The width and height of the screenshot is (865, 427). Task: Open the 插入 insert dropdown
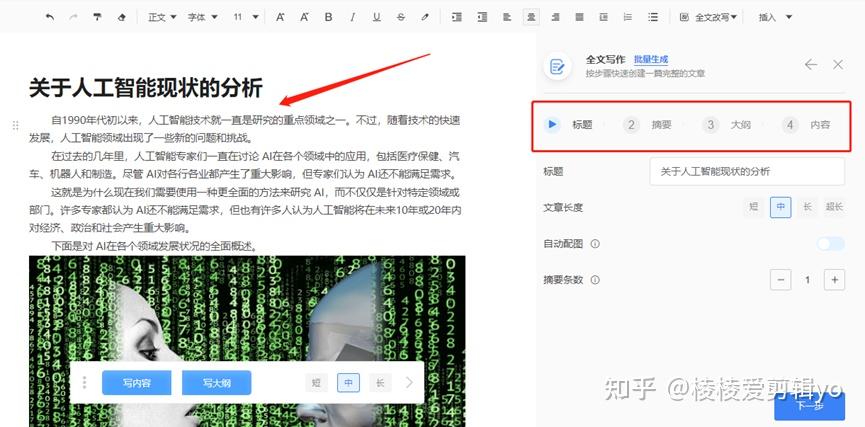point(775,17)
